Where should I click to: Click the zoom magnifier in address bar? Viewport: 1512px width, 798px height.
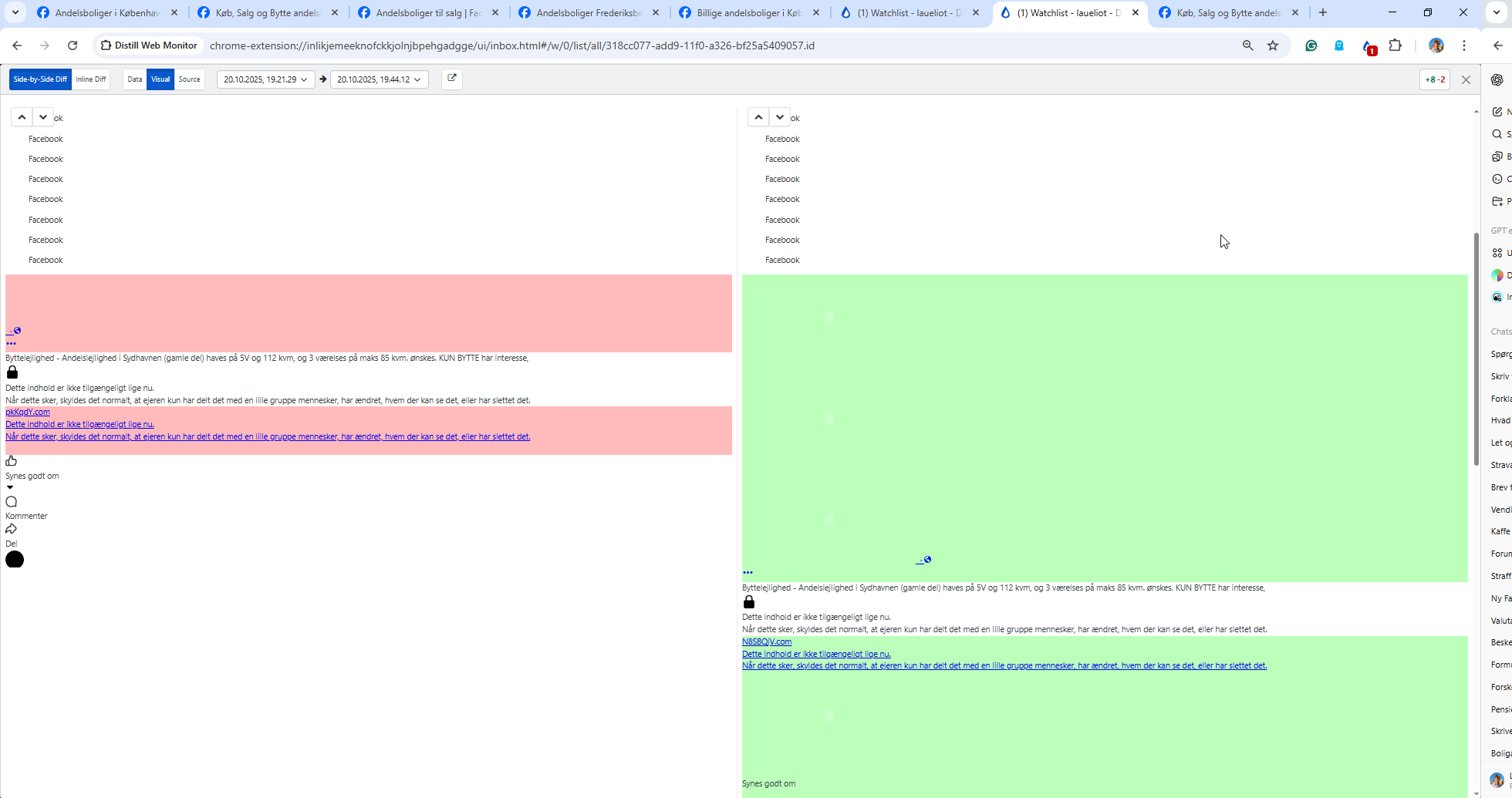[x=1247, y=45]
